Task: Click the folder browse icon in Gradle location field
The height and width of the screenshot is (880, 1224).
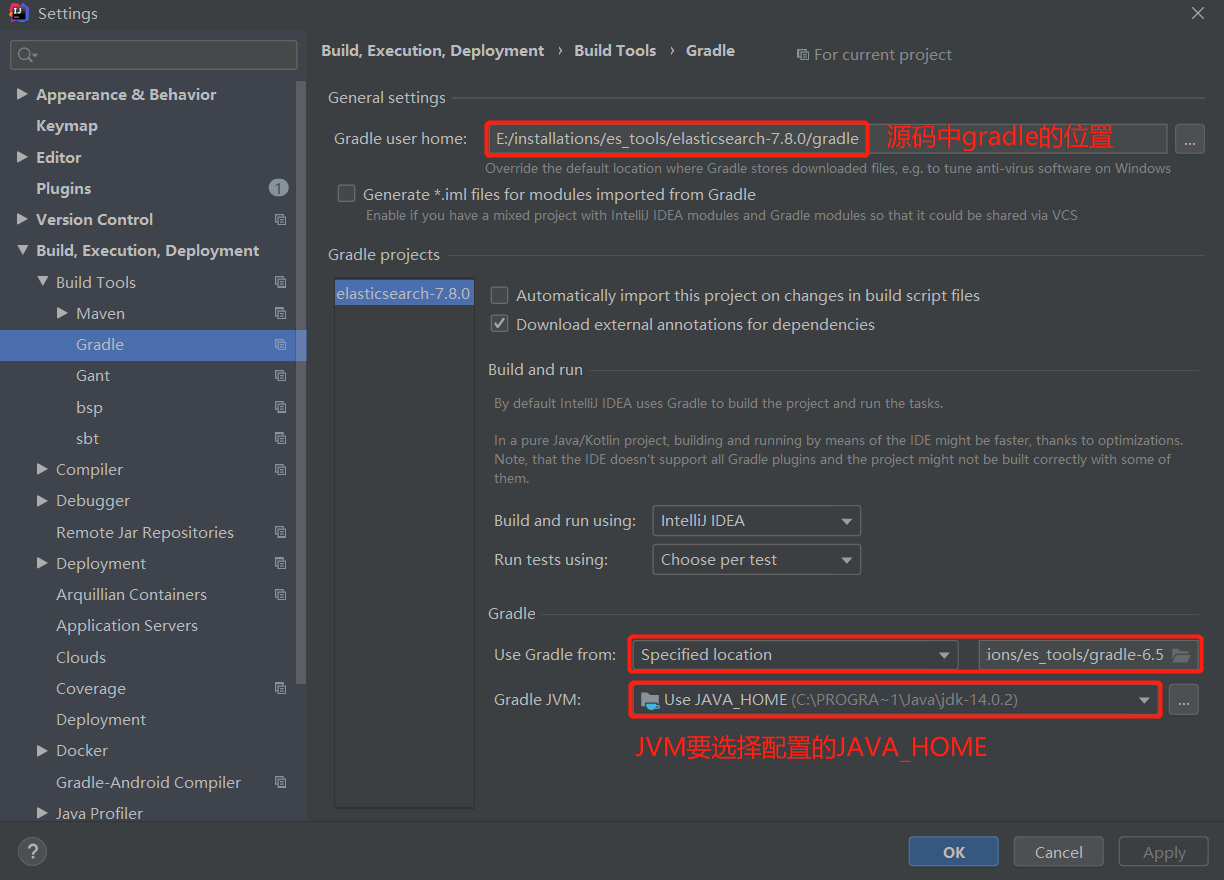Action: (1181, 655)
